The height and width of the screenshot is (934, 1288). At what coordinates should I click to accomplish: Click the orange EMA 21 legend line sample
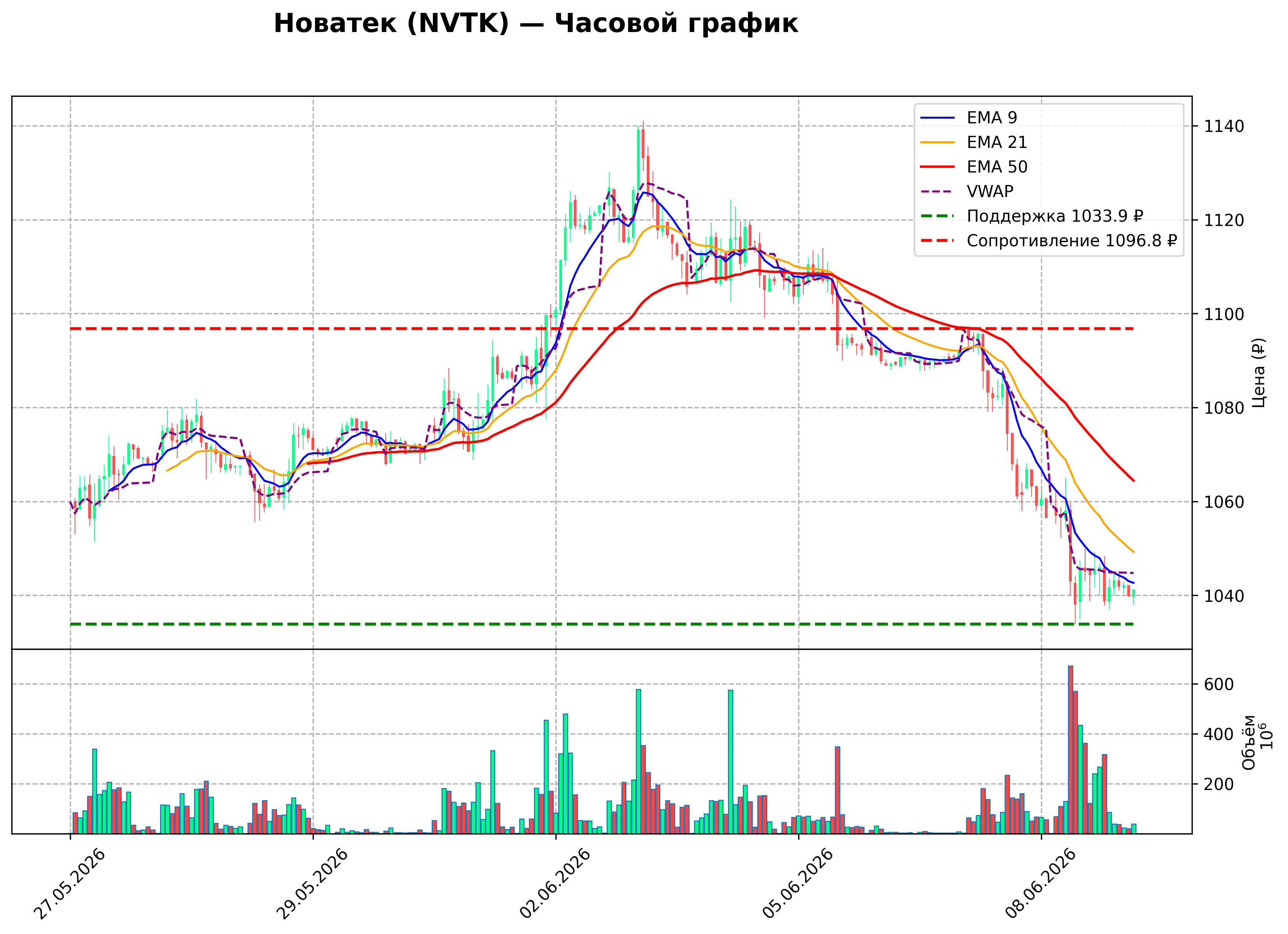tap(938, 142)
